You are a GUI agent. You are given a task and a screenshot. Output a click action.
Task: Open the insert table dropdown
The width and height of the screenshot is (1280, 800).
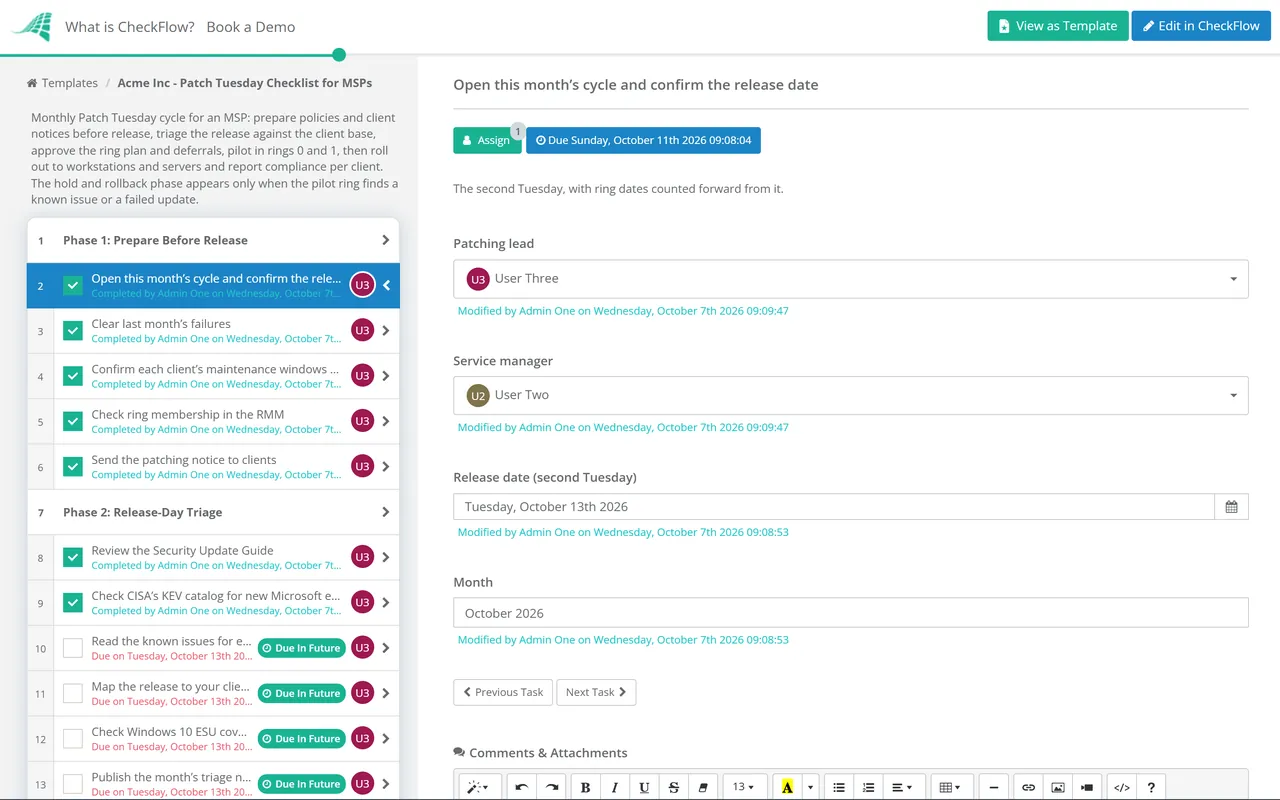pyautogui.click(x=951, y=787)
